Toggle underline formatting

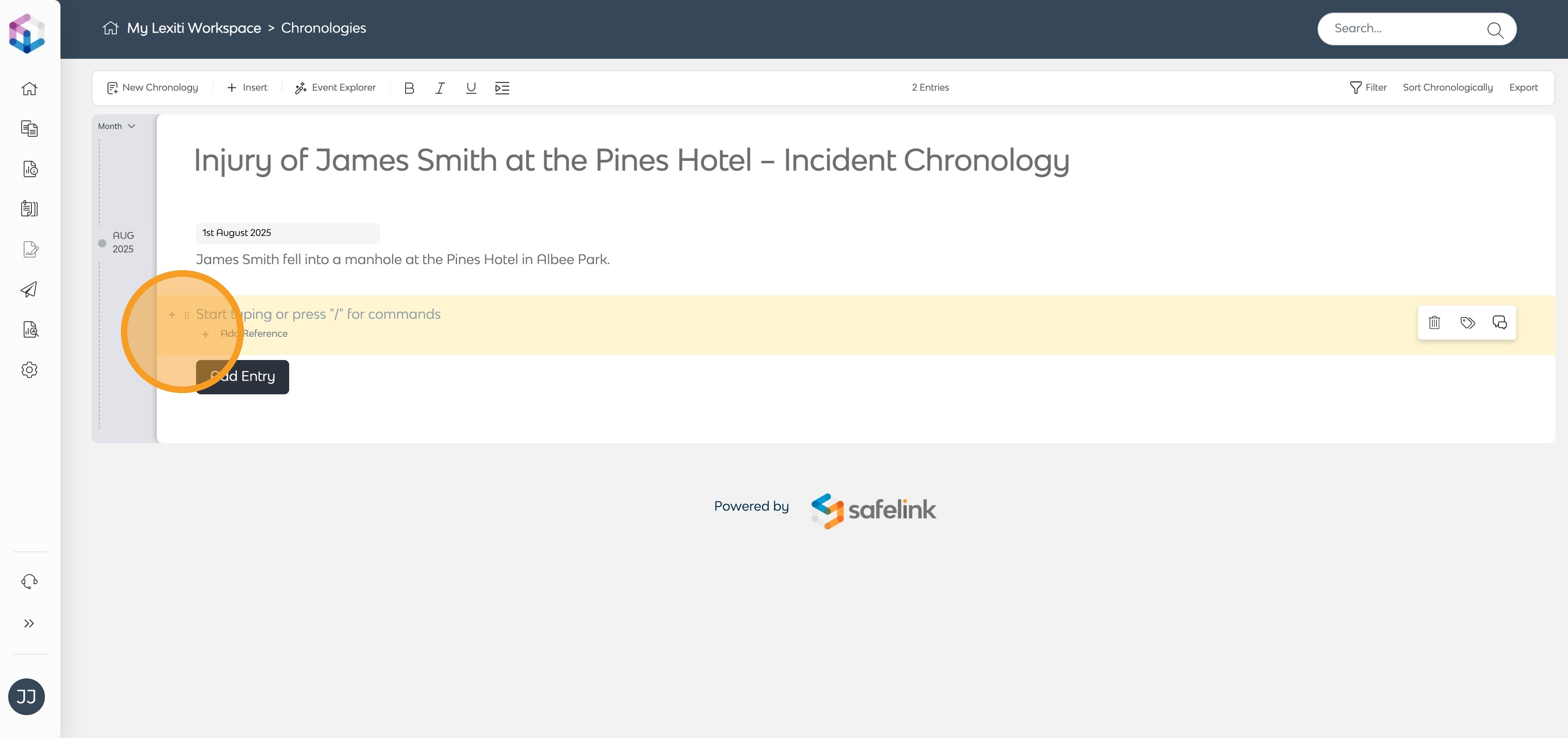471,88
